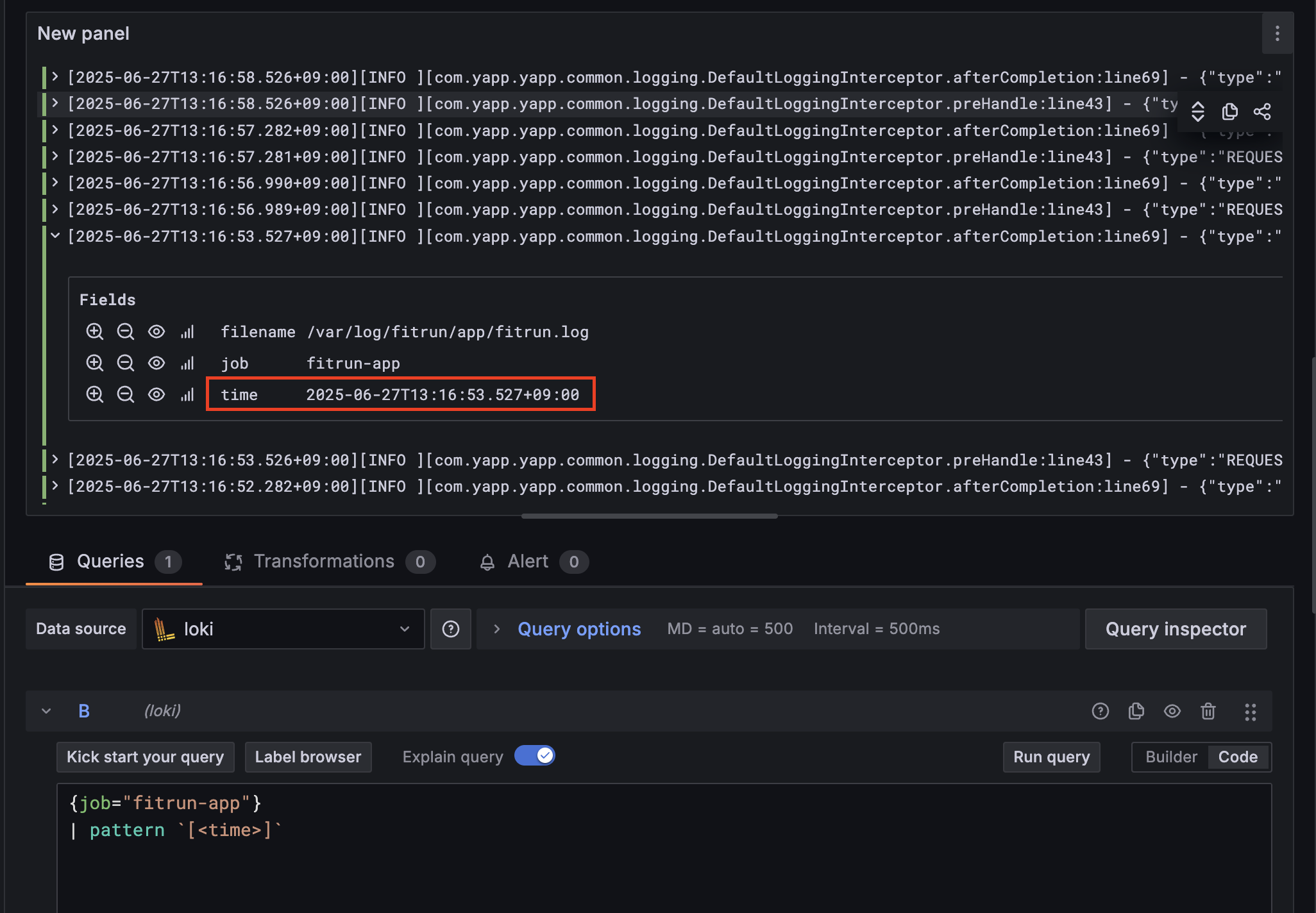Click the New panel title

(83, 33)
